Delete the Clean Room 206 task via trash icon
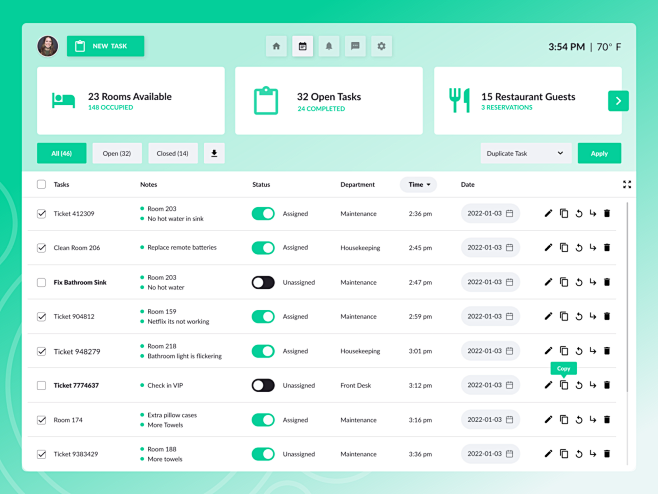Image resolution: width=658 pixels, height=494 pixels. (x=607, y=247)
